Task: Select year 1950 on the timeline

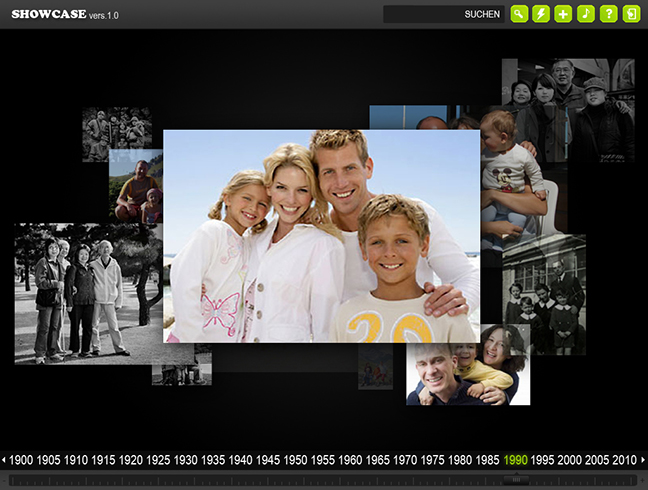Action: pyautogui.click(x=295, y=460)
